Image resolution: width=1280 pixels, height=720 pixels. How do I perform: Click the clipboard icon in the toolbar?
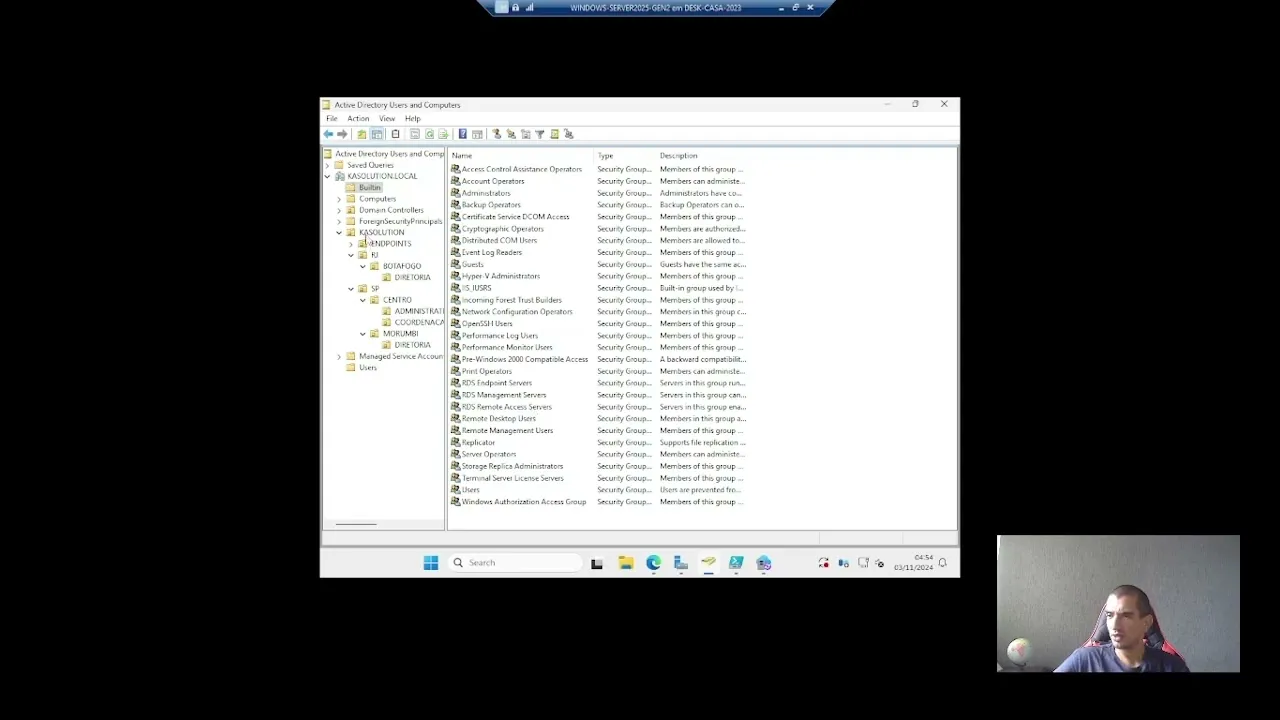[396, 134]
